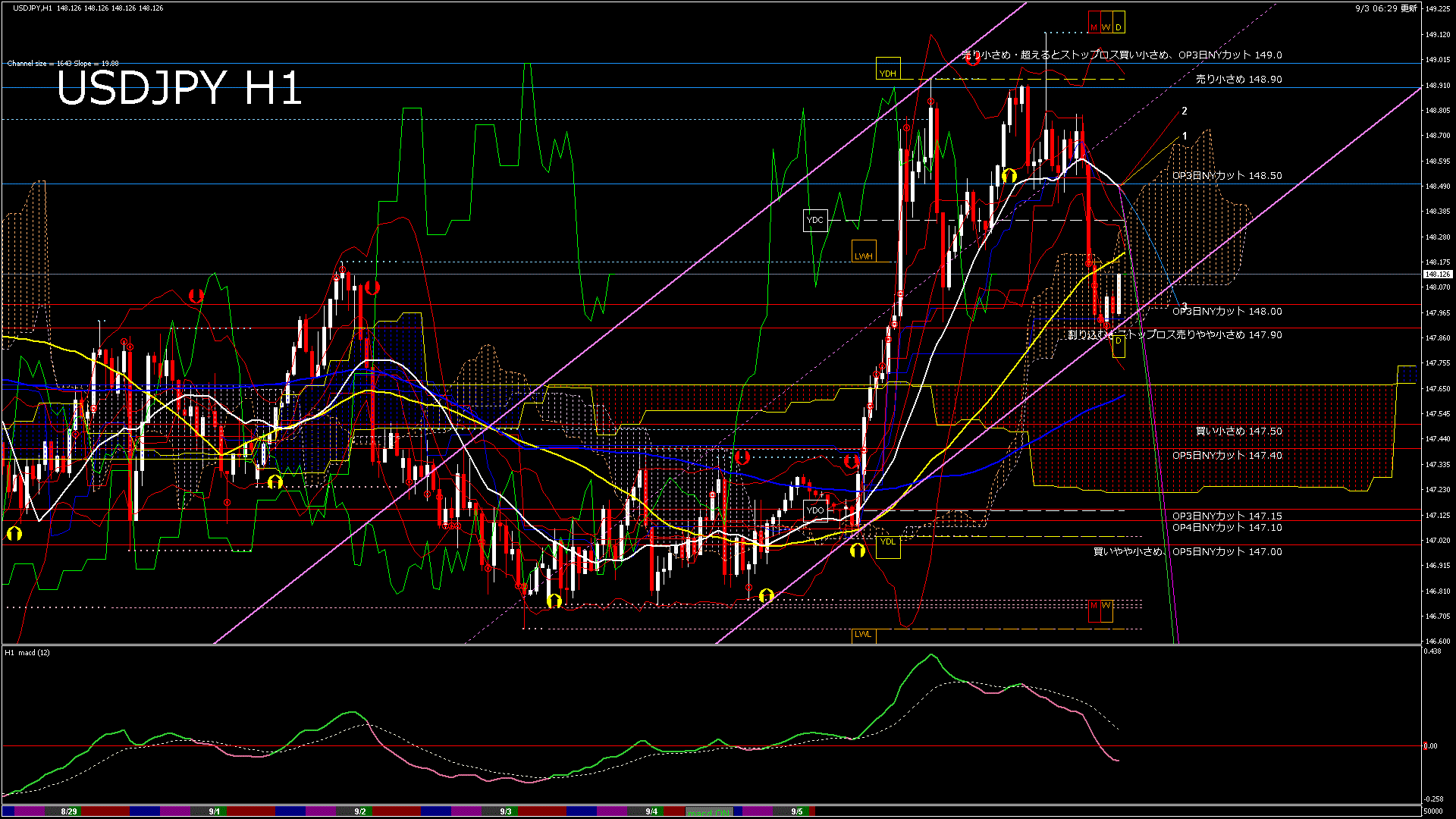Click the Channel size and Slope readout
The width and height of the screenshot is (1456, 819).
click(x=63, y=64)
